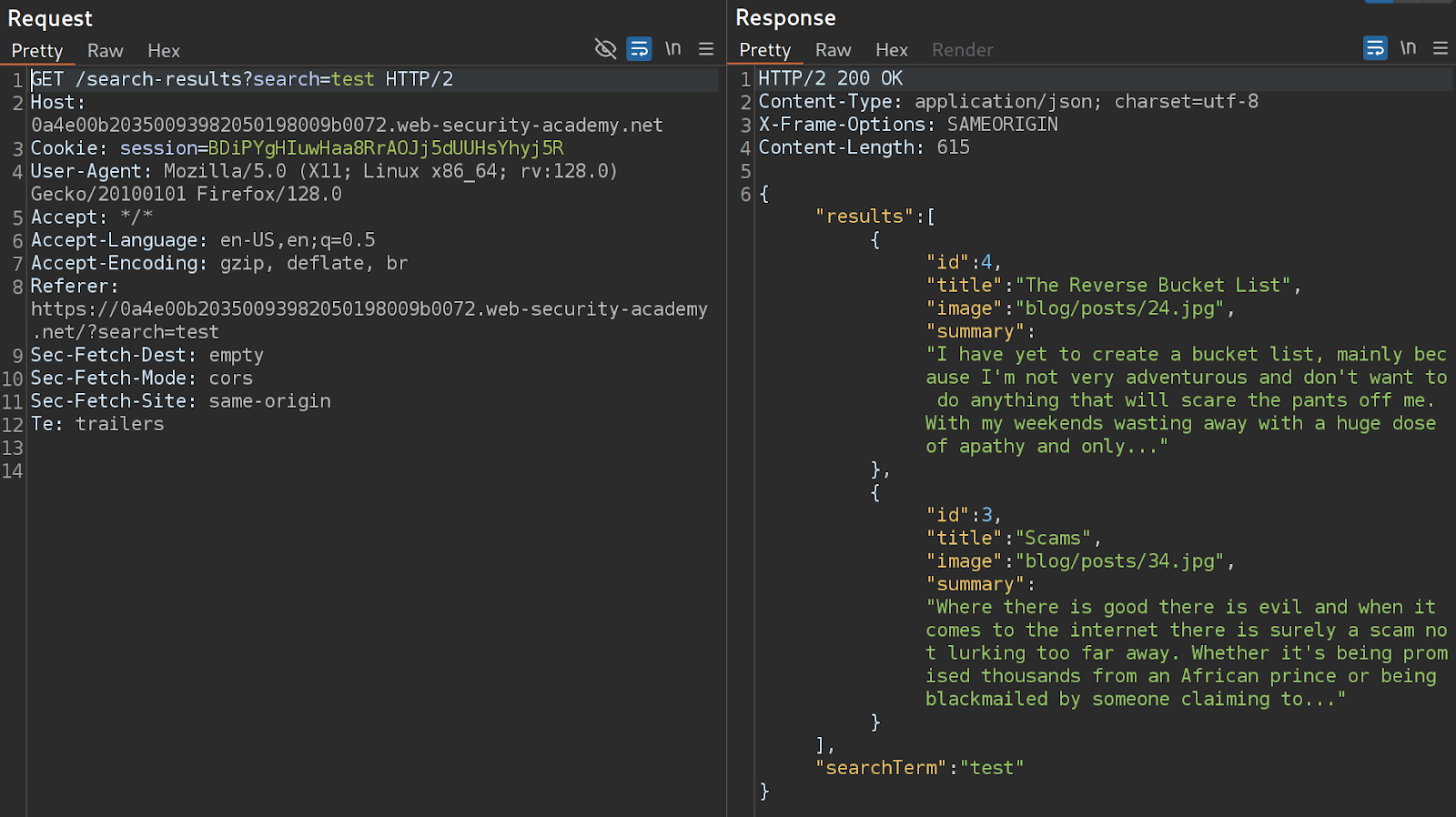This screenshot has width=1456, height=817.
Task: Click the session cookie value in the request
Action: [386, 148]
